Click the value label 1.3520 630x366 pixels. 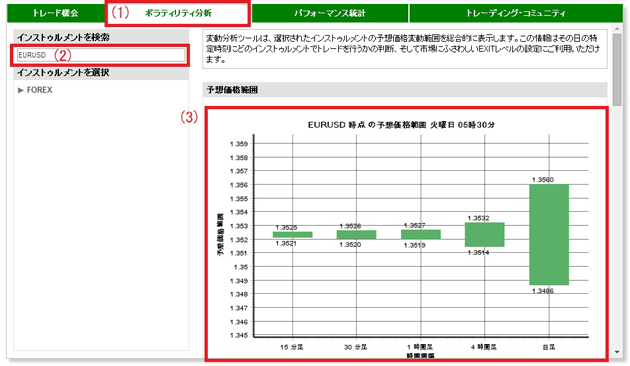point(350,244)
